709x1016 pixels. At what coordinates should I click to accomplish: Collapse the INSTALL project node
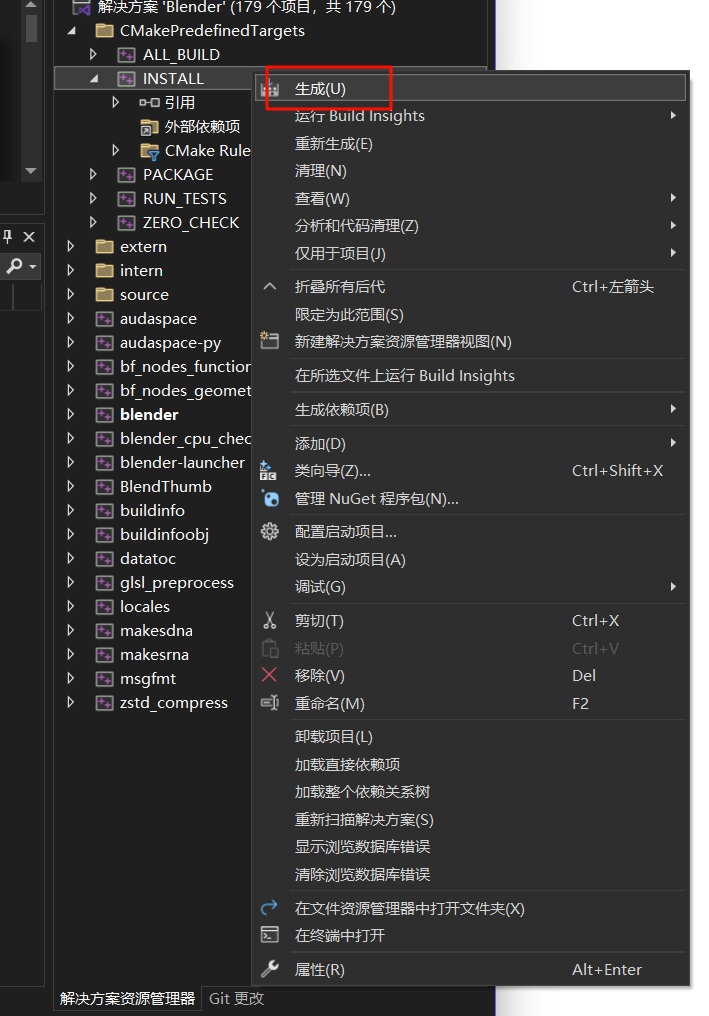click(95, 79)
